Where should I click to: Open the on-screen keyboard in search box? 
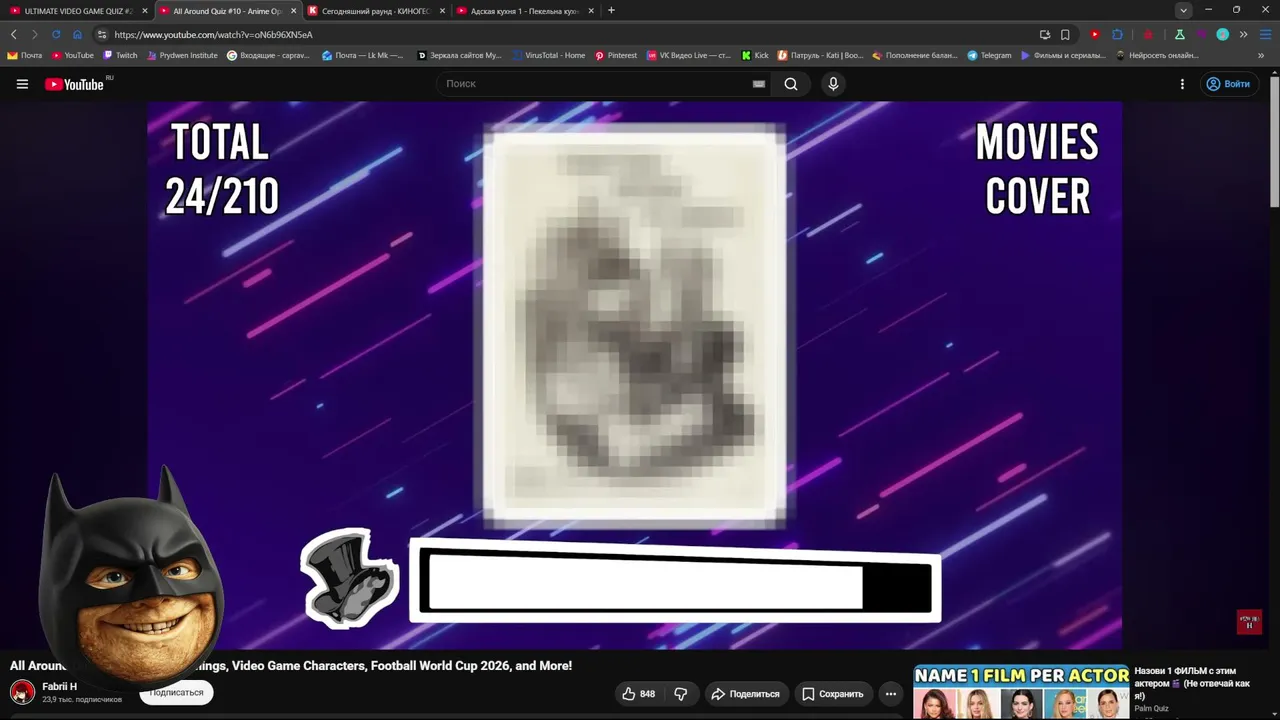pos(759,84)
